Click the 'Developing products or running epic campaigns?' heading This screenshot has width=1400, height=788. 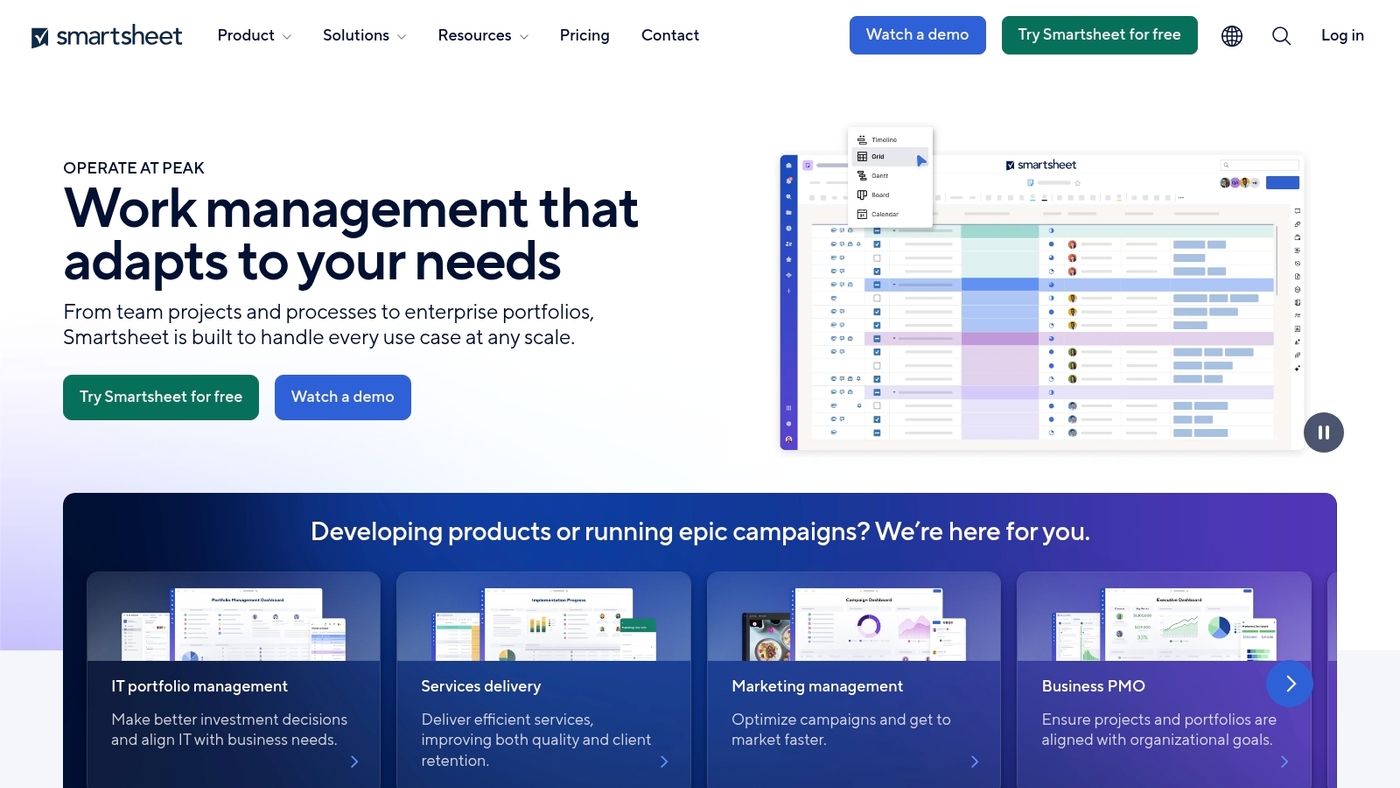tap(700, 531)
